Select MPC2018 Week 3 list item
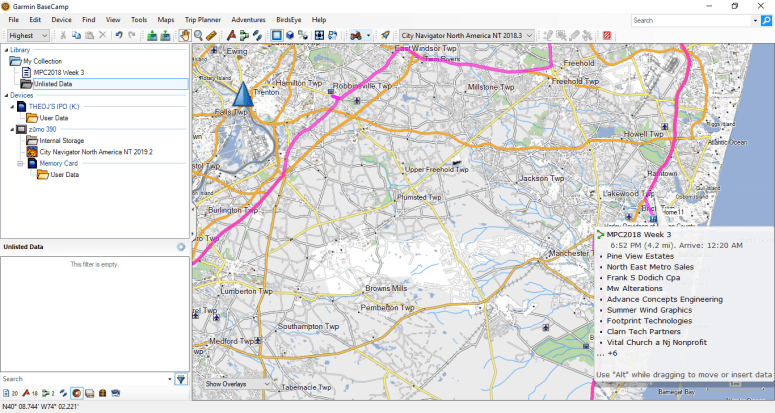The height and width of the screenshot is (413, 775). click(x=58, y=72)
